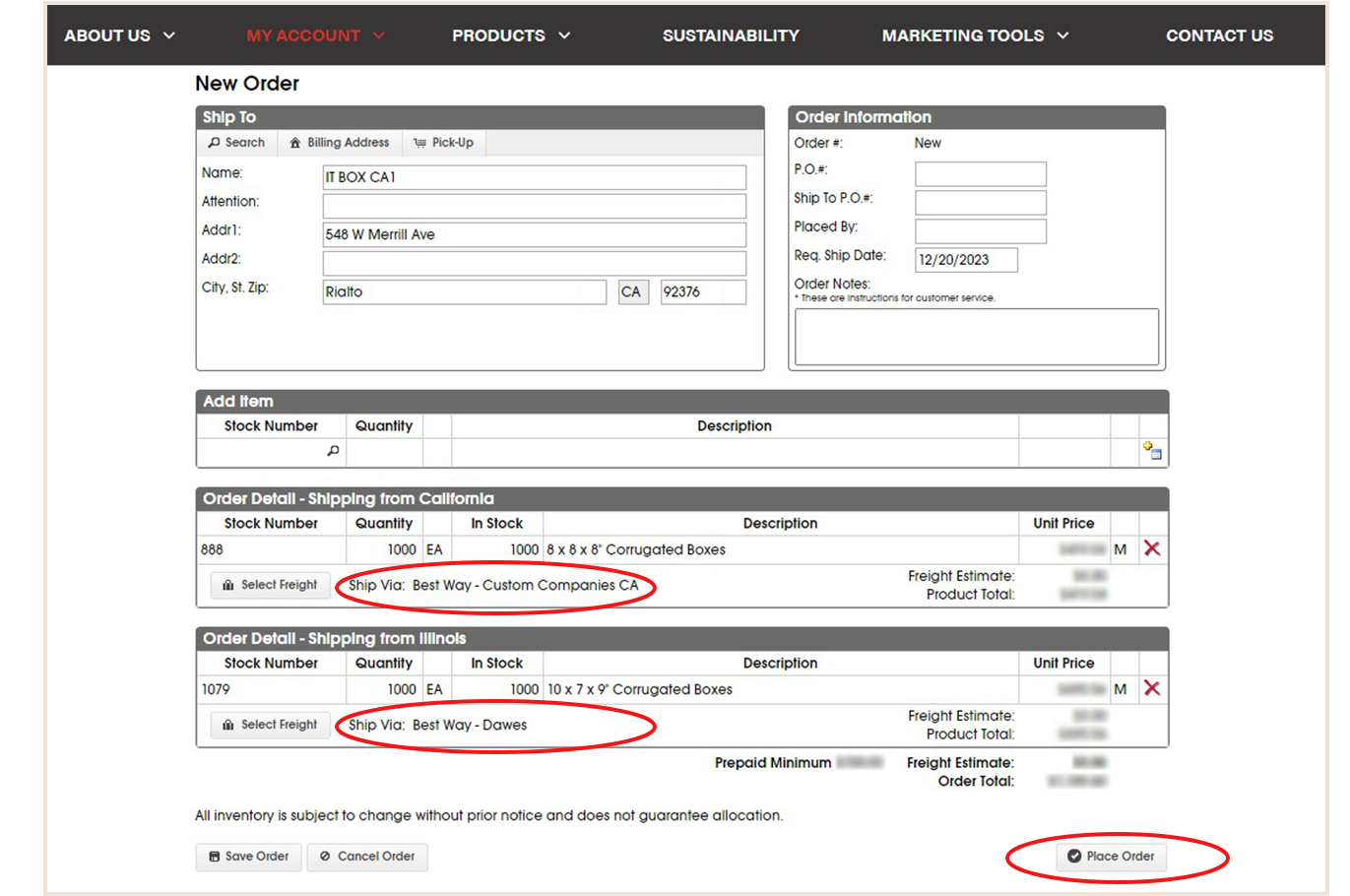Click the Add Item quantity field
This screenshot has width=1350, height=896.
[384, 452]
